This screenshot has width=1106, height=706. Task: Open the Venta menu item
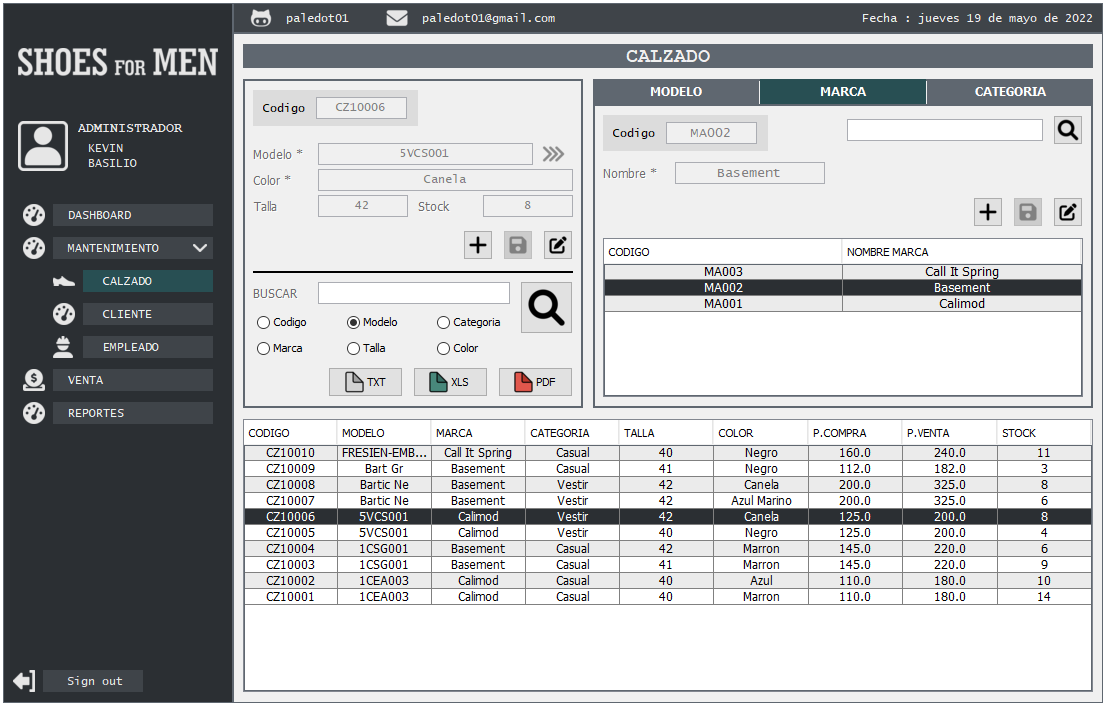pyautogui.click(x=133, y=380)
